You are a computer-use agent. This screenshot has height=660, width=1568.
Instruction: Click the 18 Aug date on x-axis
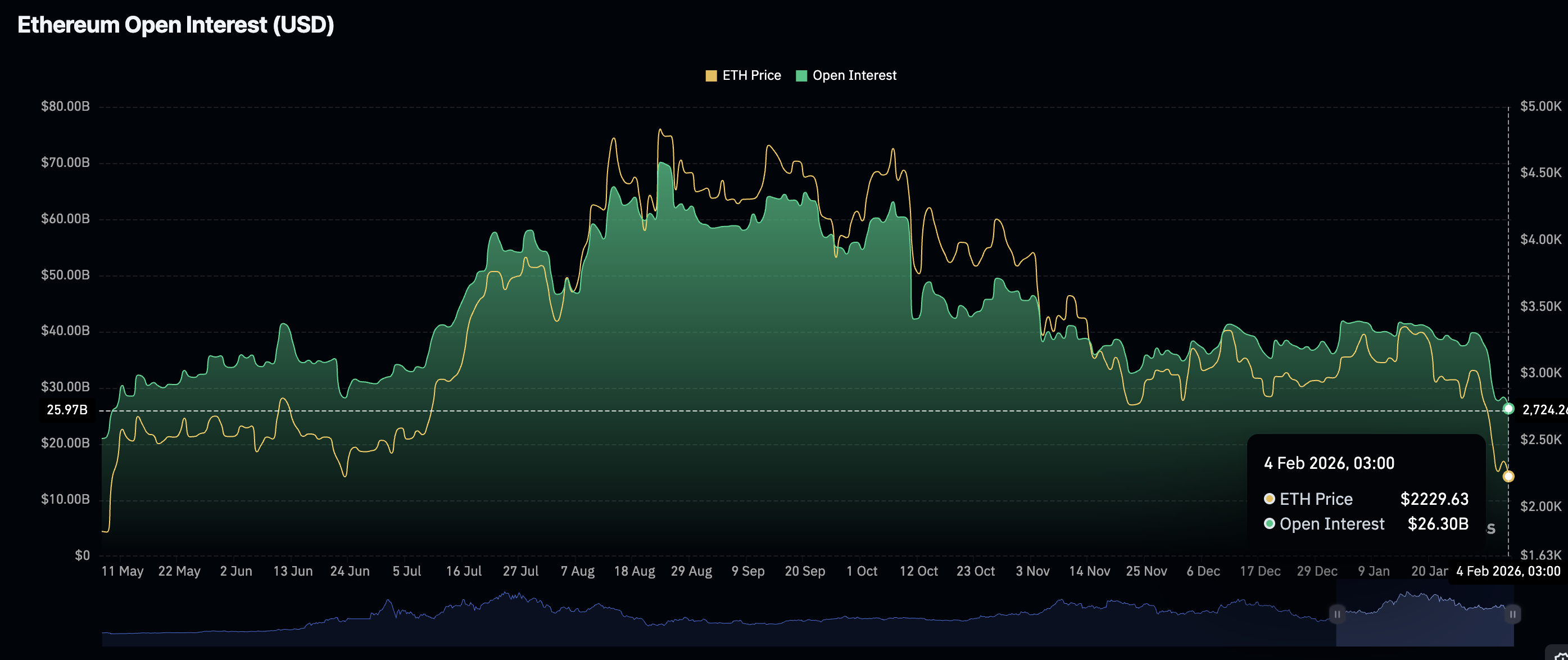pos(635,571)
